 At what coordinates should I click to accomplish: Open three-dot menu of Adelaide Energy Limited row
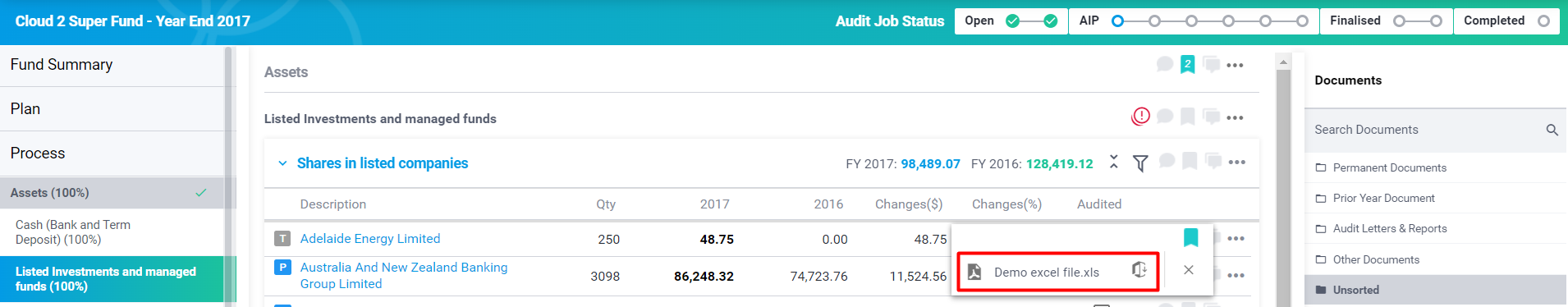[1236, 239]
